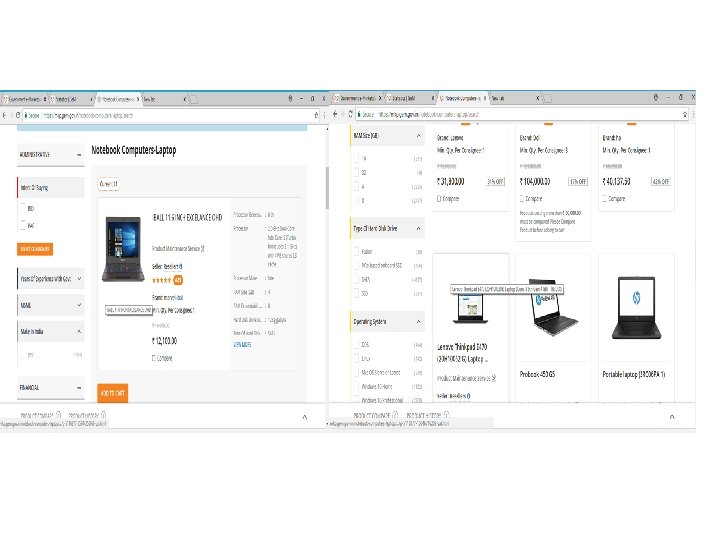This screenshot has width=720, height=540.
Task: Reload page in left browser window
Action: [x=17, y=115]
